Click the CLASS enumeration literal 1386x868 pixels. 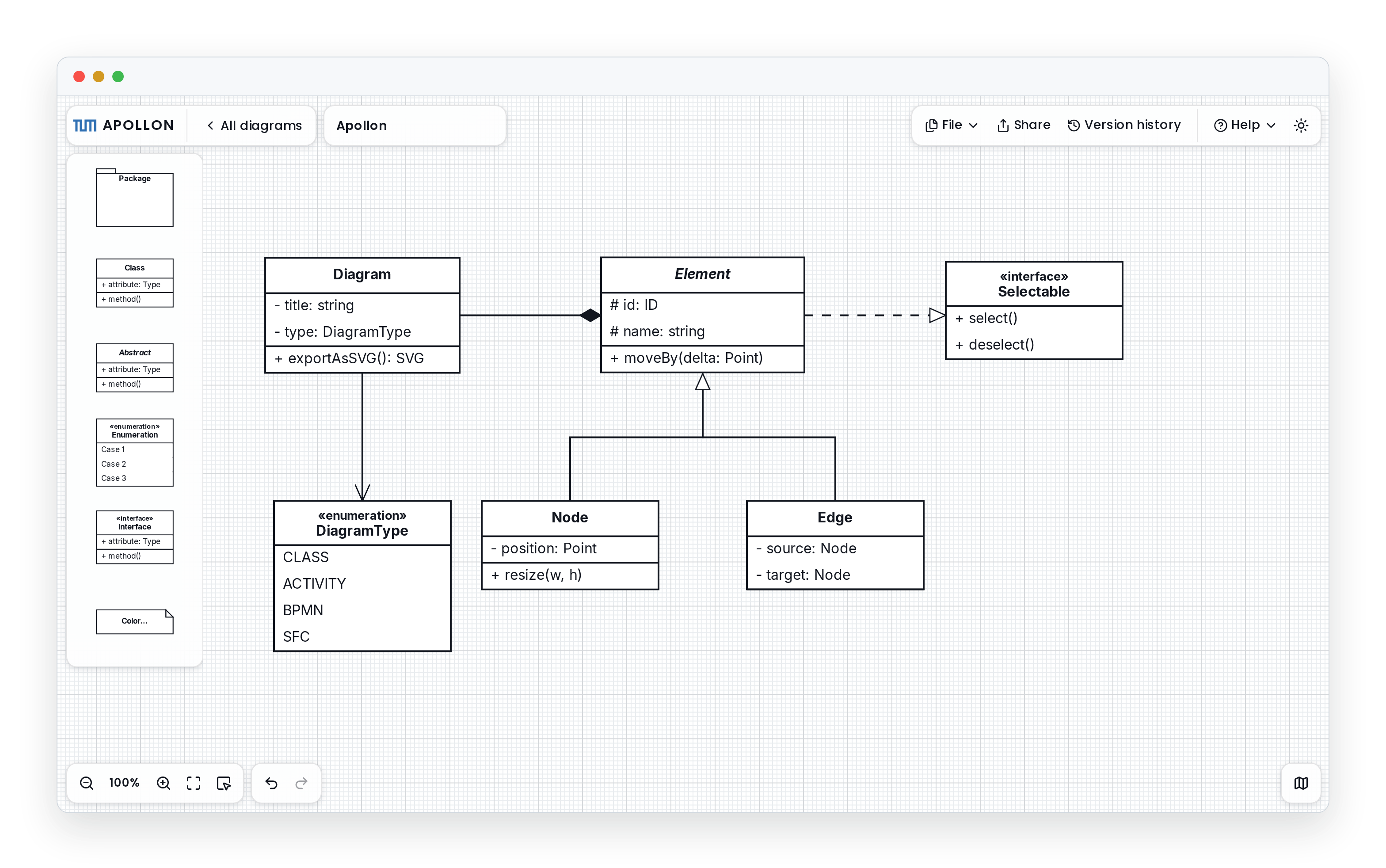(362, 557)
